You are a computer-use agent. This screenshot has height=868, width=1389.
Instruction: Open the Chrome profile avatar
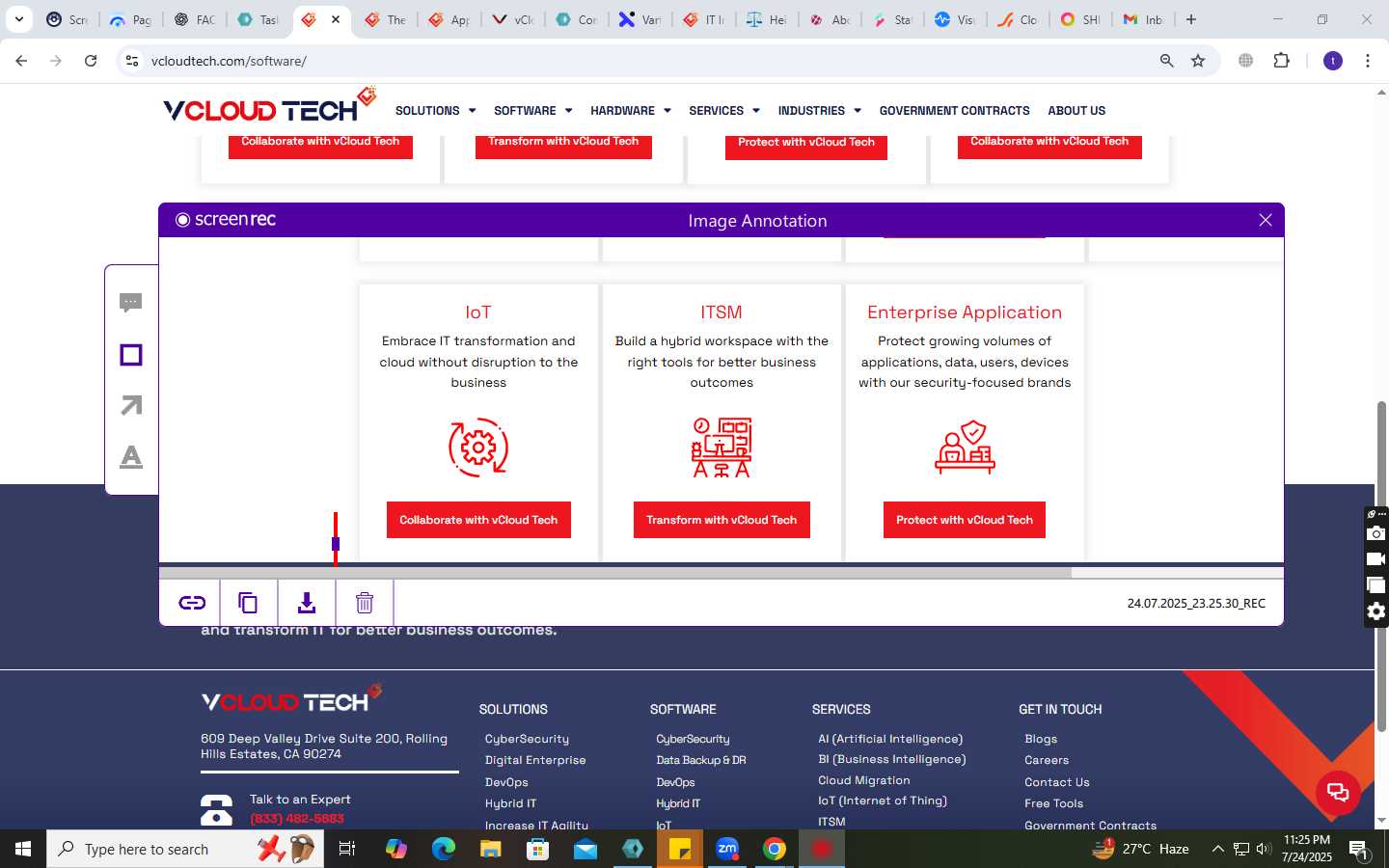coord(1333,61)
